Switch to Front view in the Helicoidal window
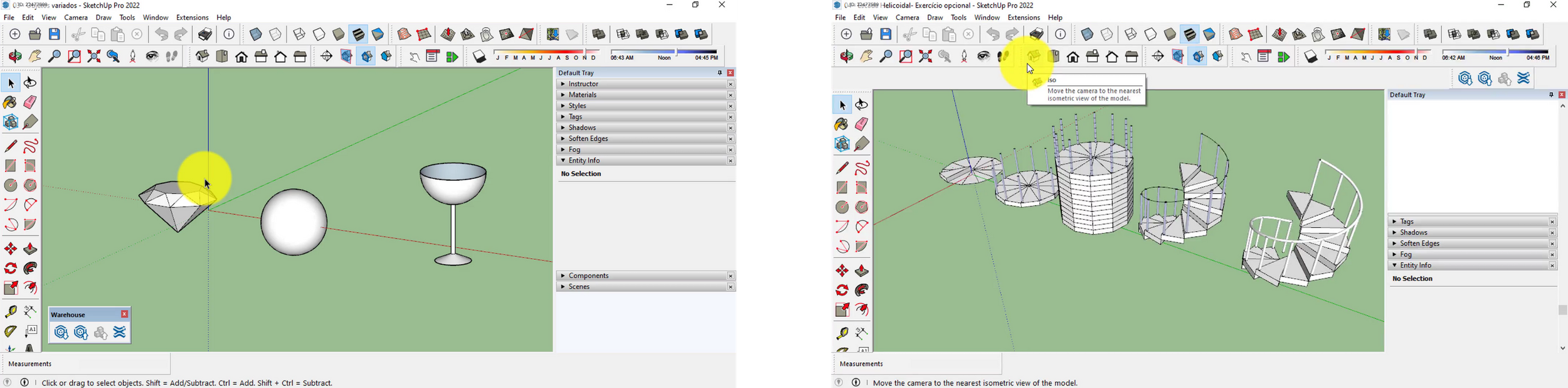Screen dimensions: 1568x388 coord(1073,57)
